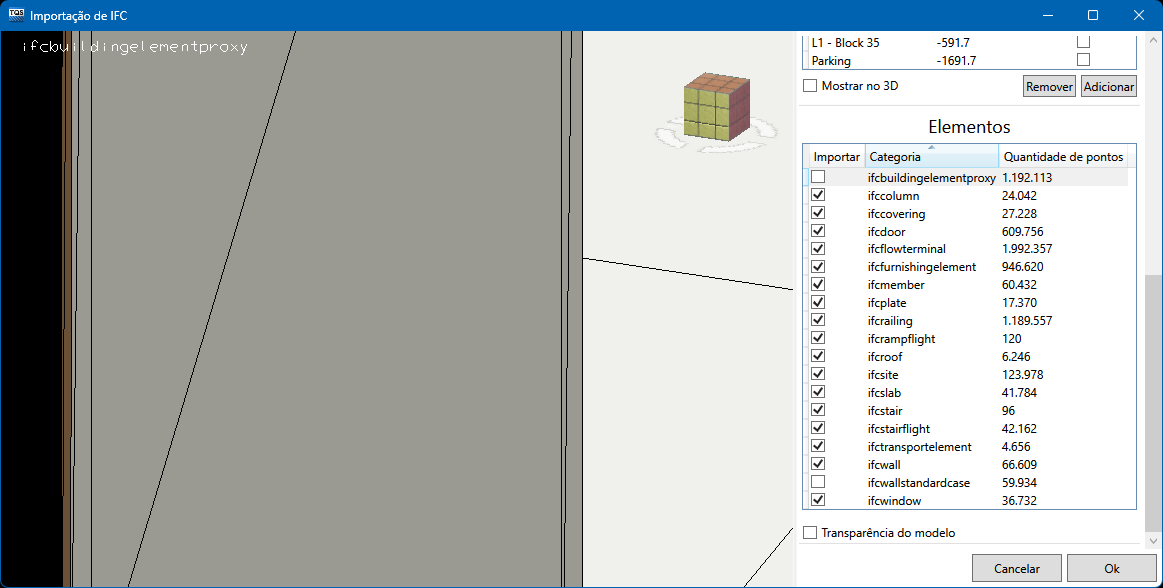Click the right panel vertical scrollbar

(x=1153, y=400)
